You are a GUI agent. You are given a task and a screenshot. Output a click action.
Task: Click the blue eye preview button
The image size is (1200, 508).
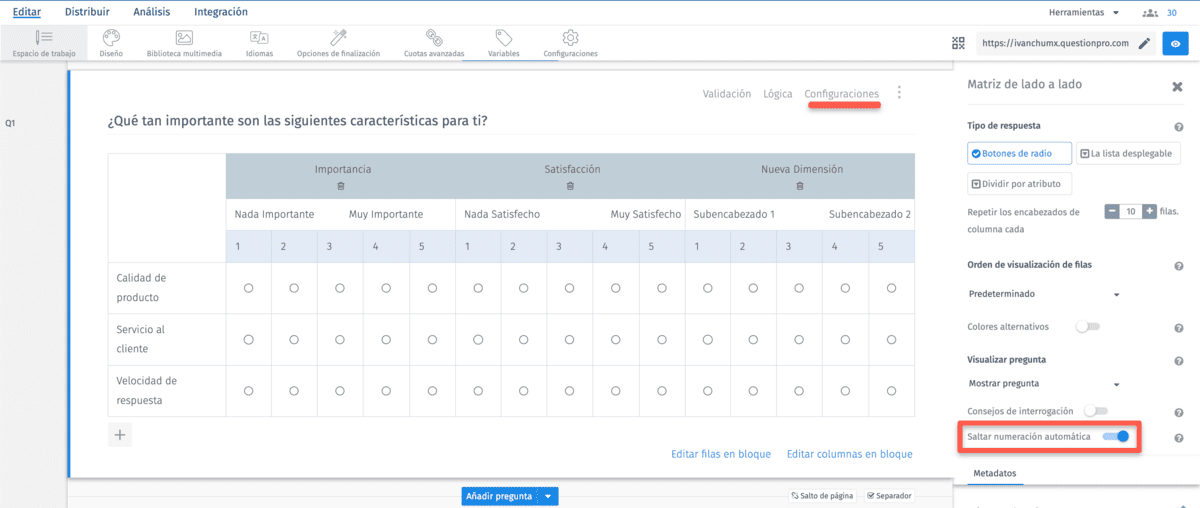pos(1177,43)
